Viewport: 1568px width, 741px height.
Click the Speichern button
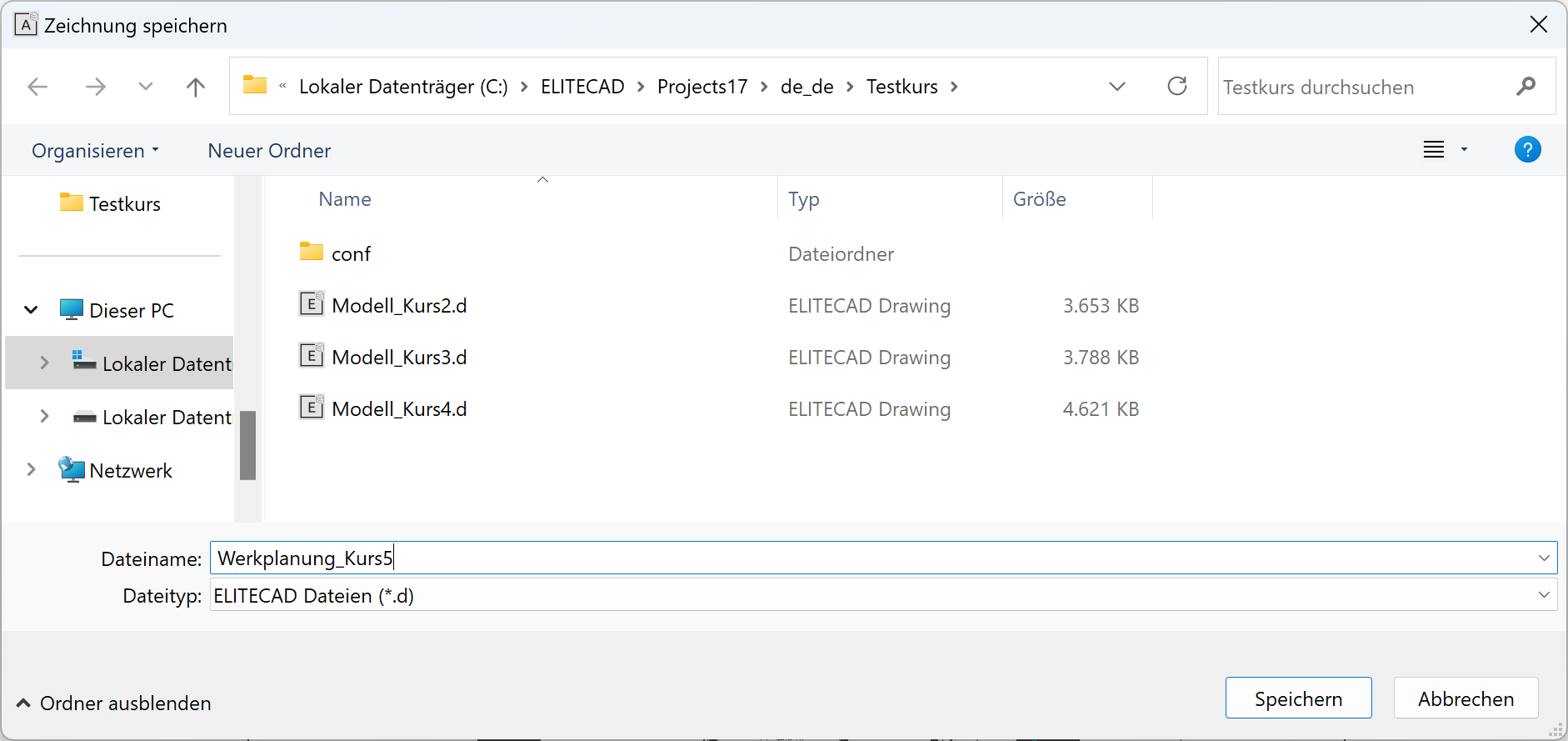coord(1297,698)
